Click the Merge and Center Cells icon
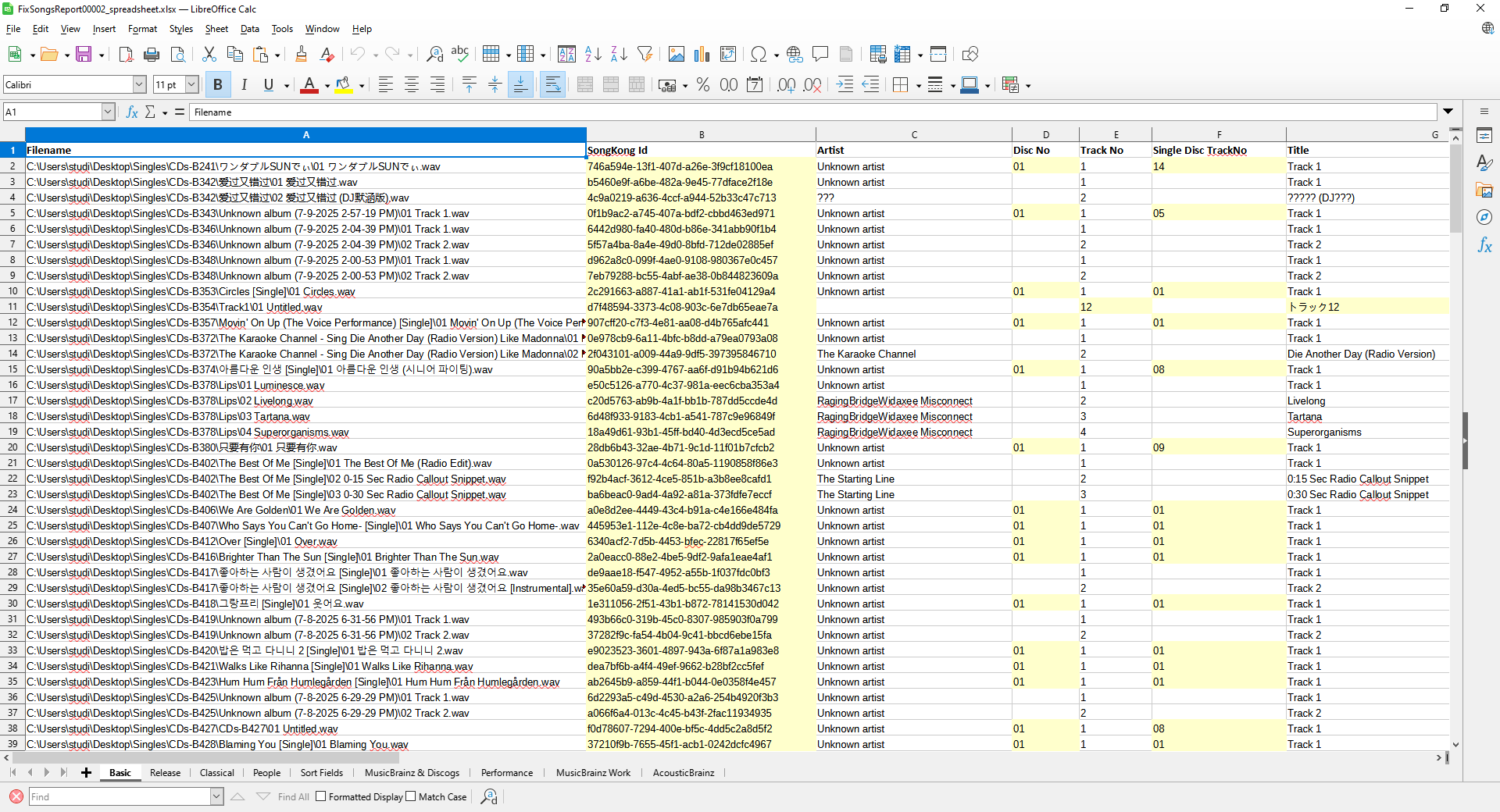1500x812 pixels. (585, 84)
